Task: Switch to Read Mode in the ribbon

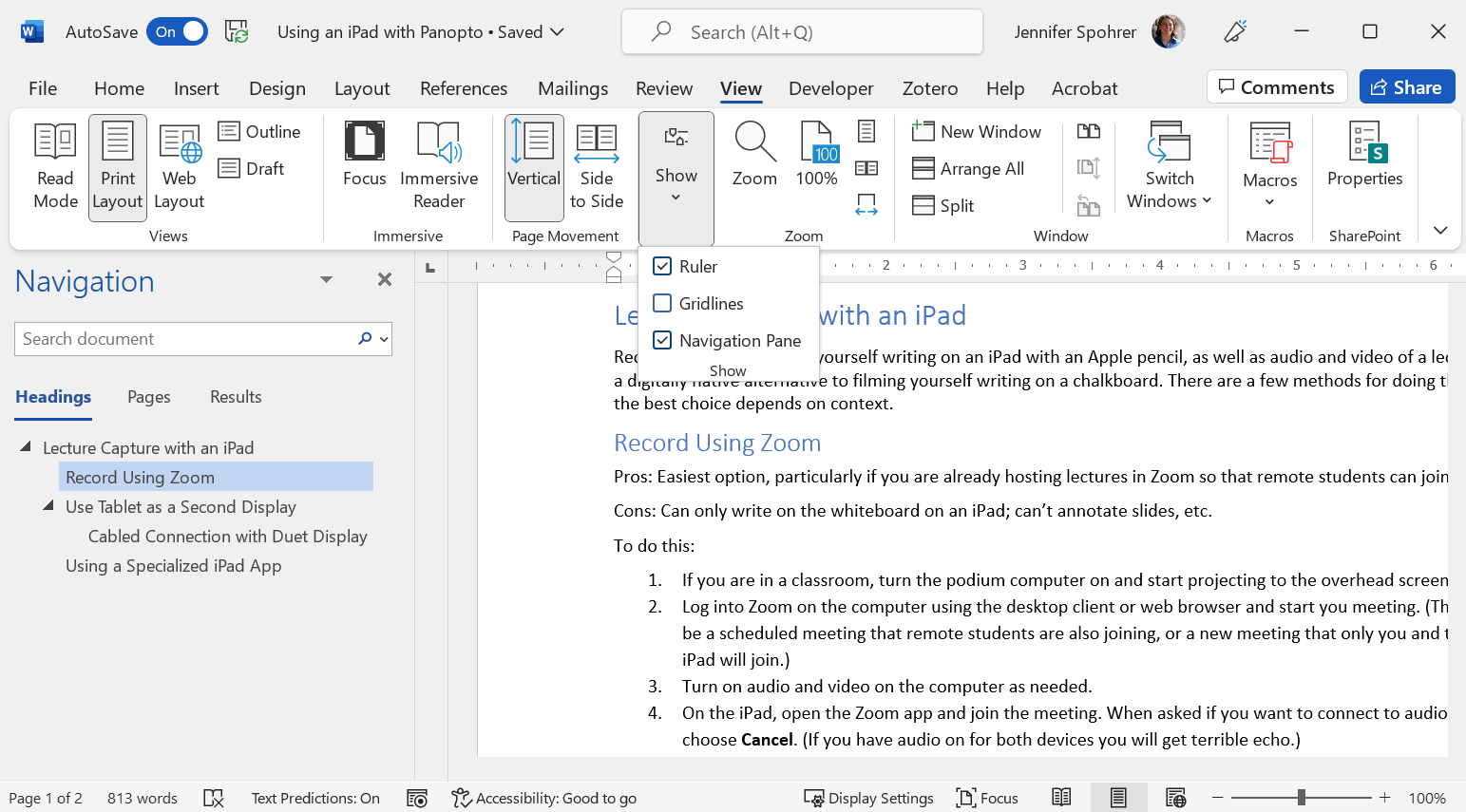Action: click(56, 167)
